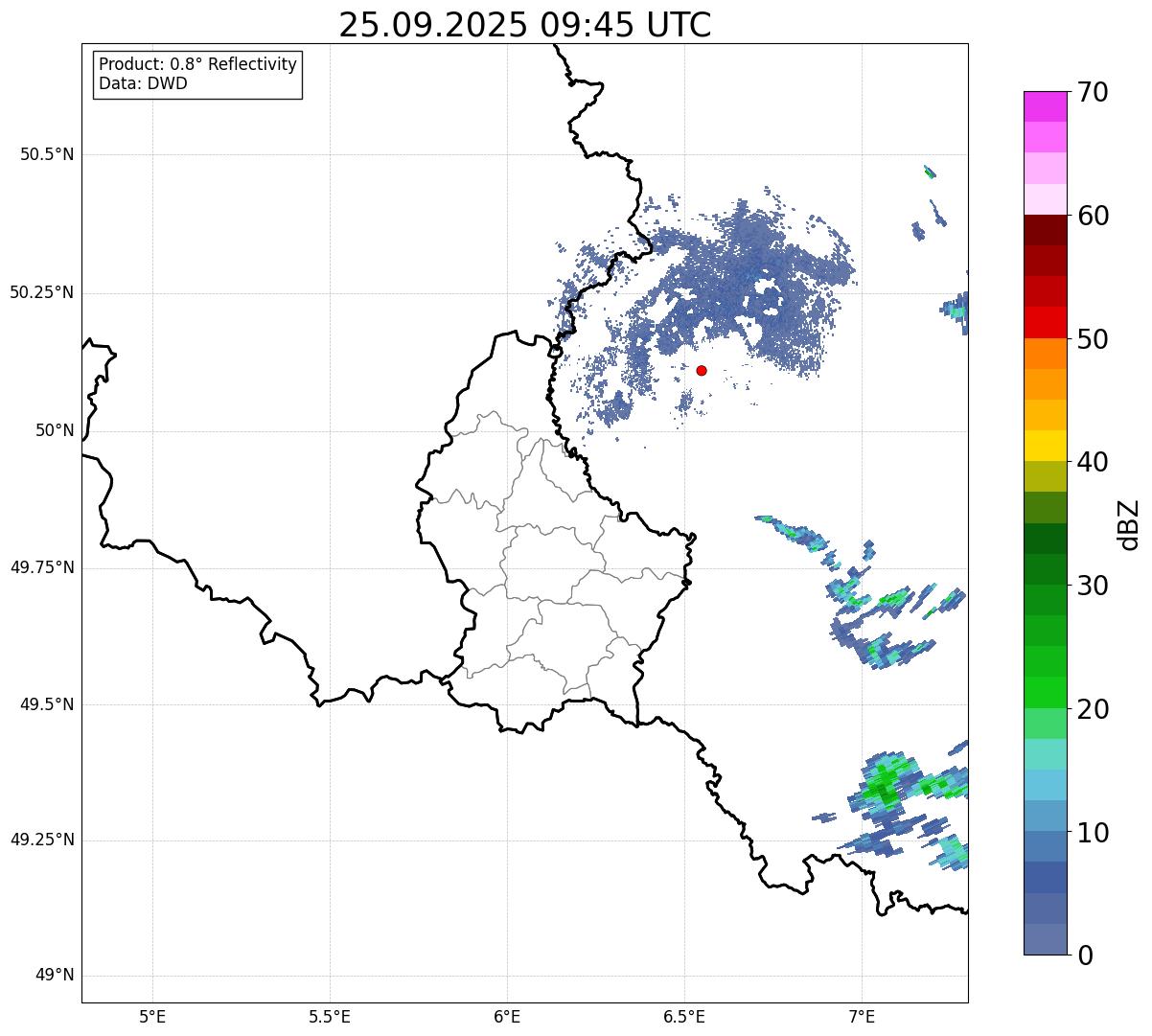
Task: Click the colorbar tick label 60
Action: (x=1093, y=216)
